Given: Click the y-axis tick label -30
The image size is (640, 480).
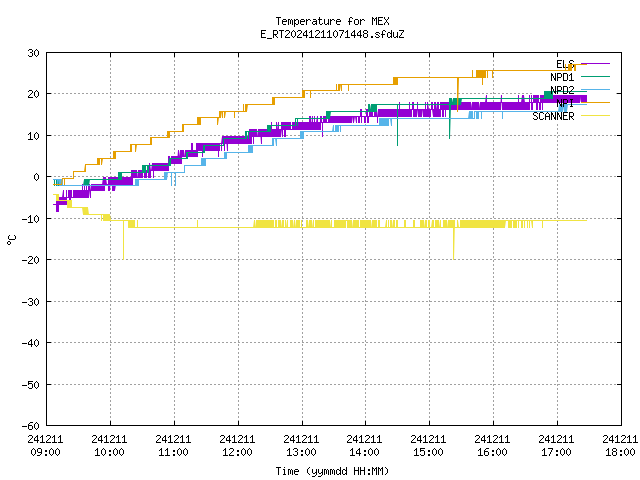Looking at the screenshot, I should 31,302.
